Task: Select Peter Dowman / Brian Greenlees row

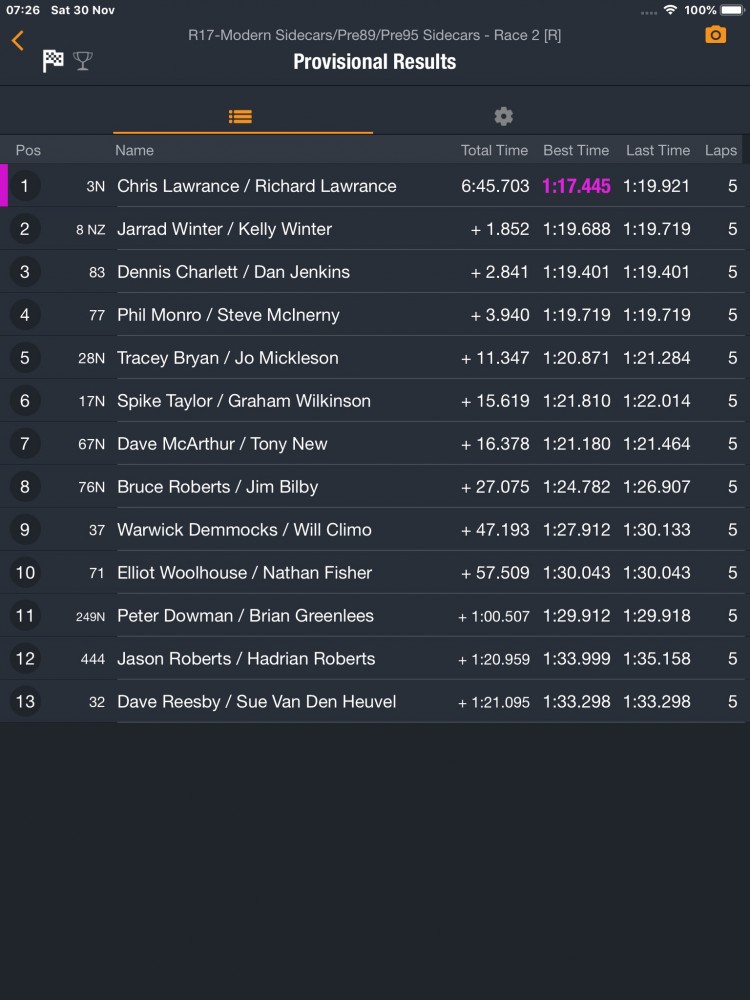Action: [245, 616]
